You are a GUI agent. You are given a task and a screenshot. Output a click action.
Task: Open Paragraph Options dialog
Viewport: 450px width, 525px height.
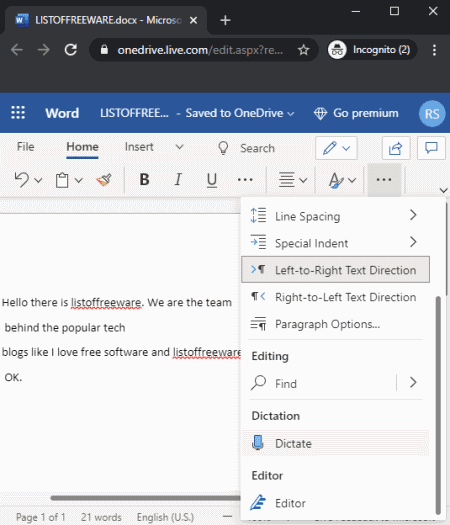pyautogui.click(x=335, y=324)
